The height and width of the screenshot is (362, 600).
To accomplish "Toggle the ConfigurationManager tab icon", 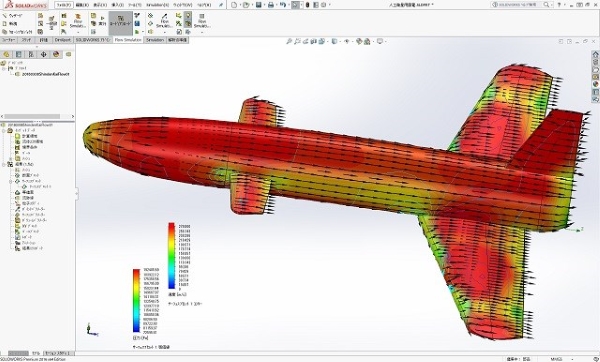I will click(31, 54).
